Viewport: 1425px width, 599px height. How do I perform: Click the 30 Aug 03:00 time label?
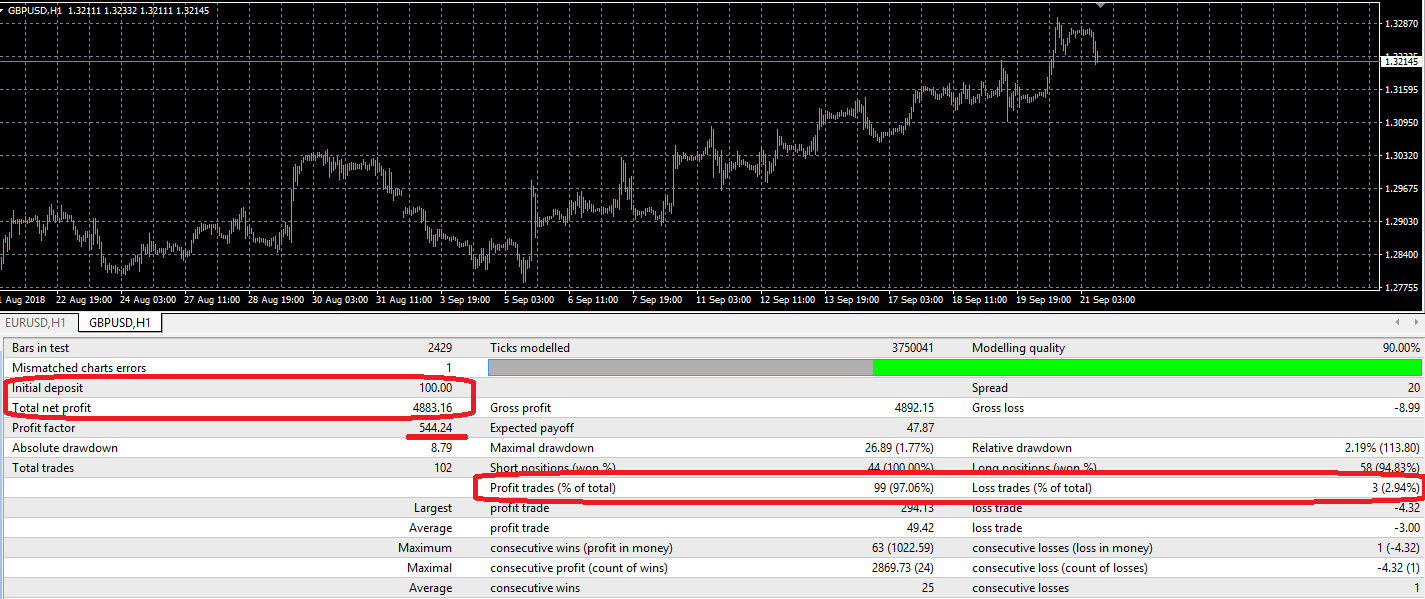[x=342, y=299]
